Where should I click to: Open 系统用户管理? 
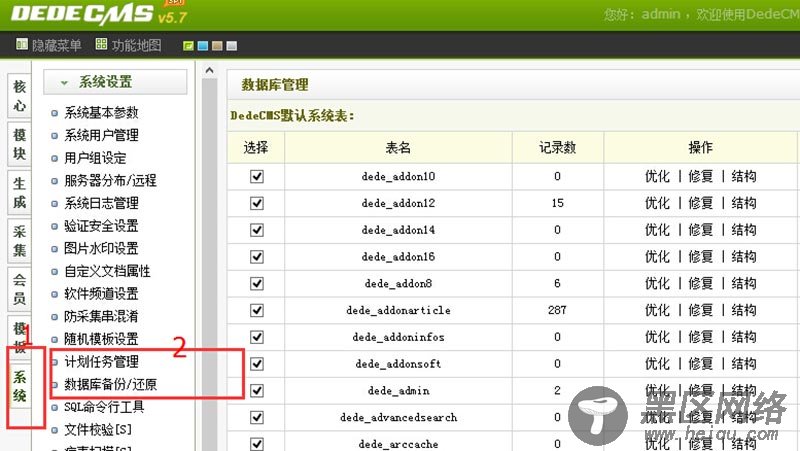101,135
